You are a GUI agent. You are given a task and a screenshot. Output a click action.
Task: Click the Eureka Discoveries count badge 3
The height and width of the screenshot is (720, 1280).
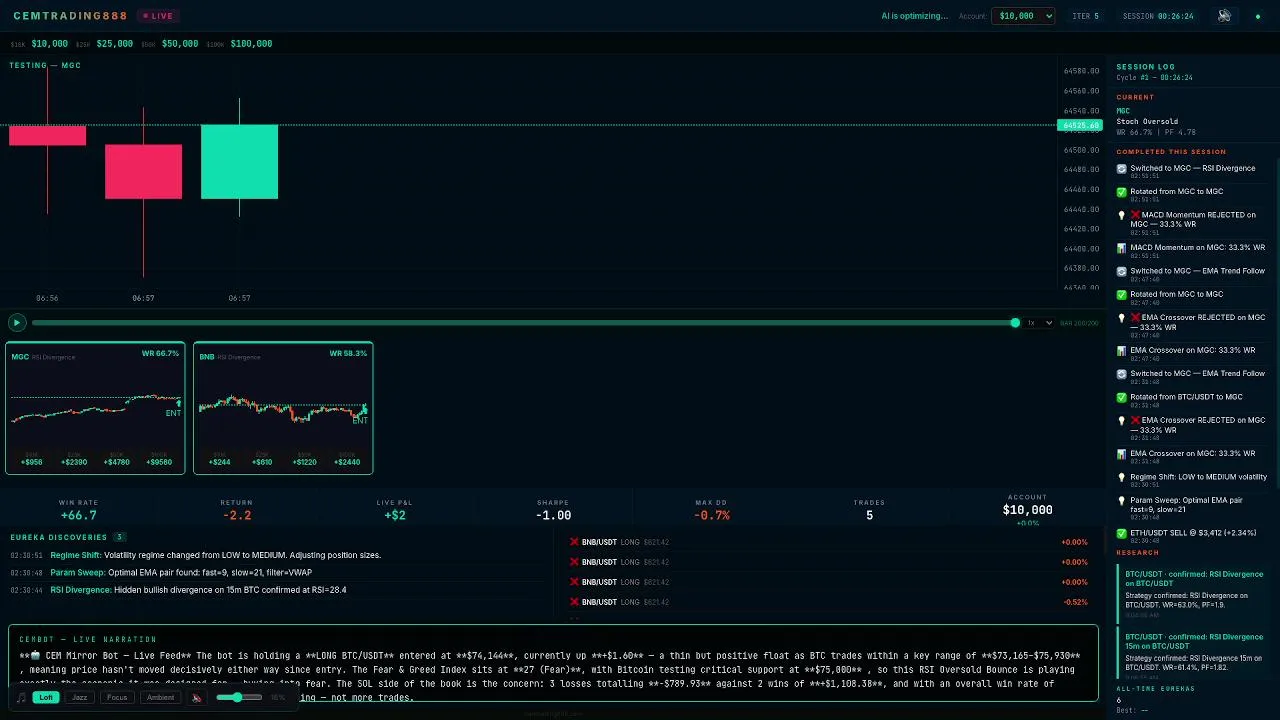point(119,537)
